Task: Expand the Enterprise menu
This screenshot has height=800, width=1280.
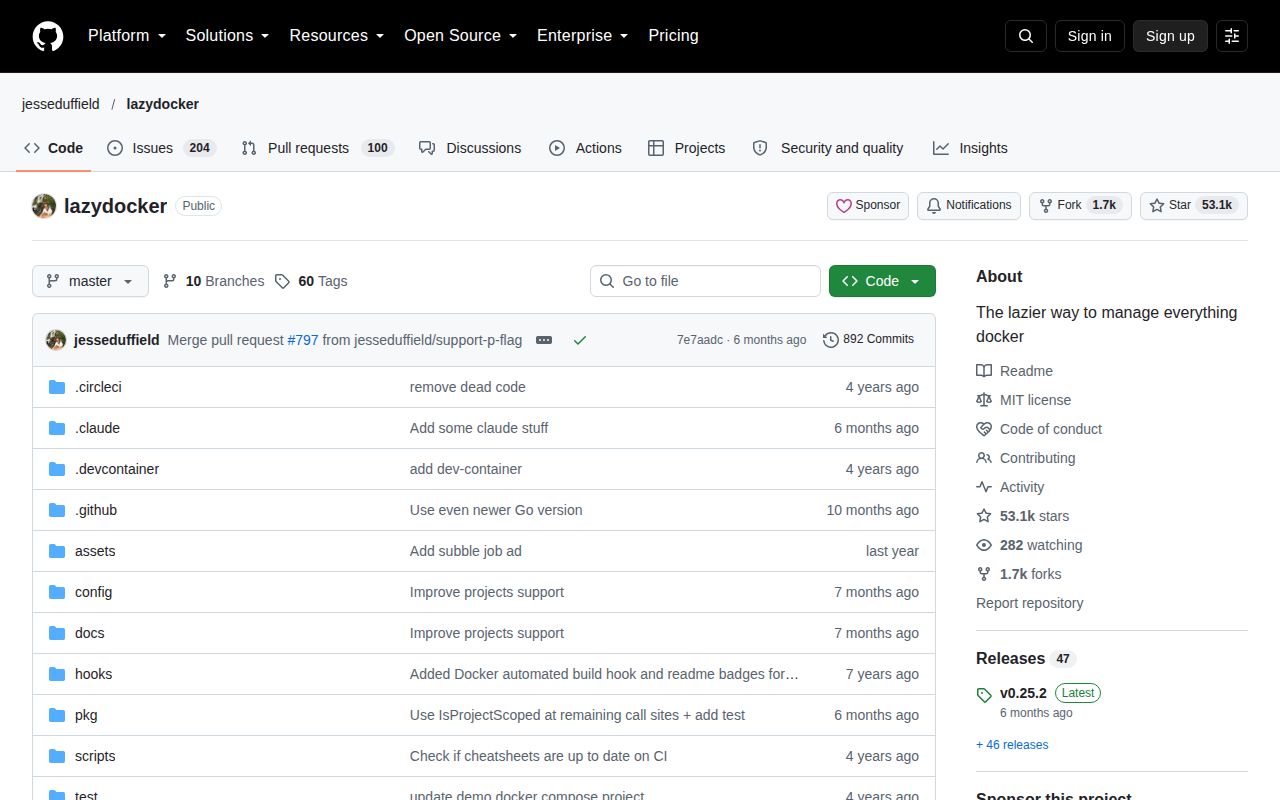Action: [x=582, y=36]
